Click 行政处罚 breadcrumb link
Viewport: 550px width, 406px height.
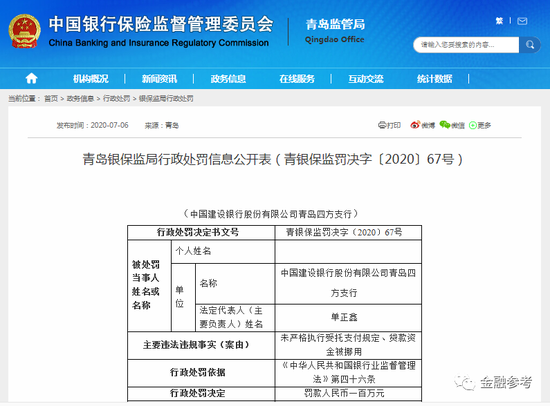(x=116, y=99)
